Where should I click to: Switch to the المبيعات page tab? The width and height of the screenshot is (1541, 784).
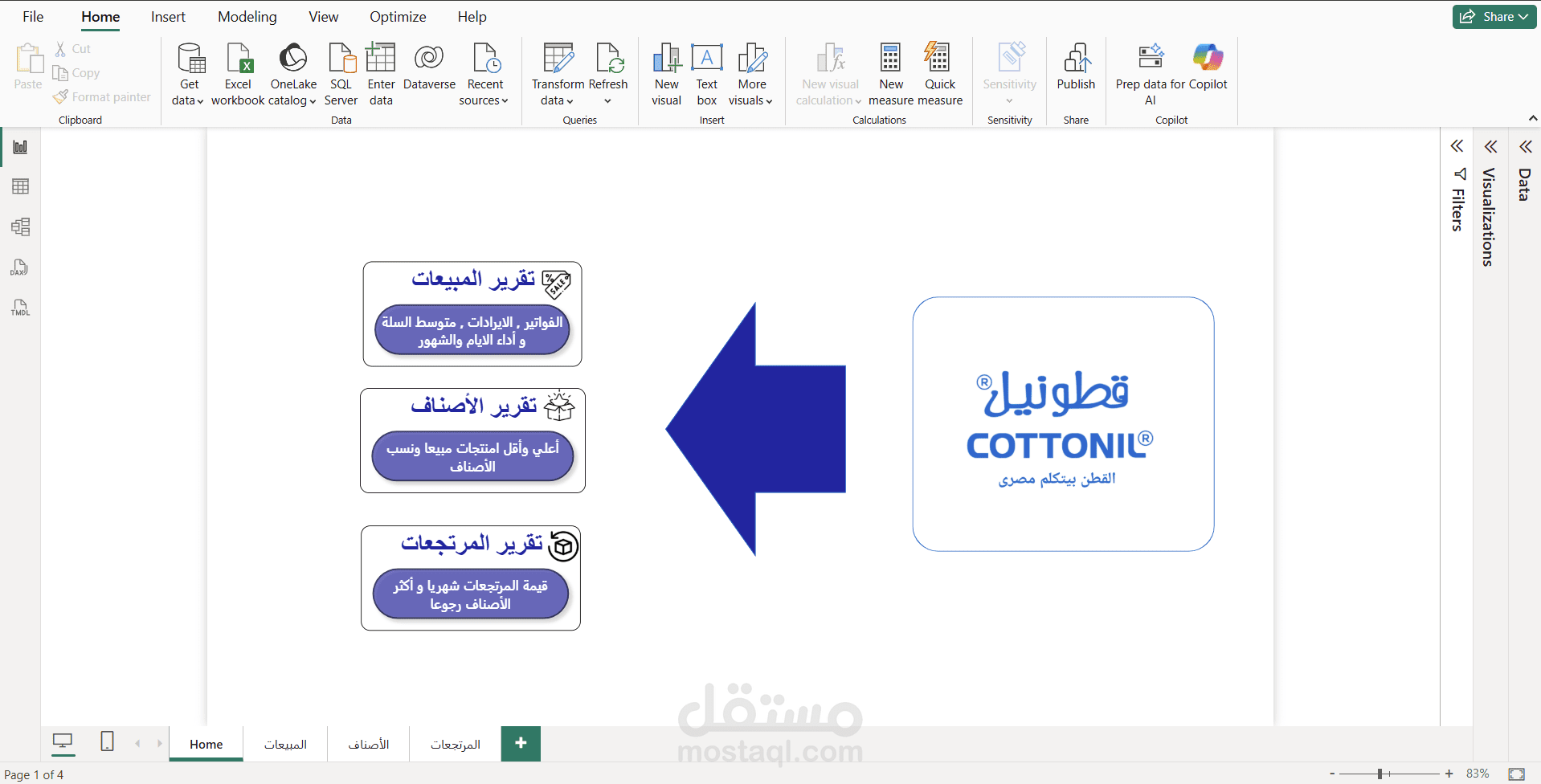285,744
